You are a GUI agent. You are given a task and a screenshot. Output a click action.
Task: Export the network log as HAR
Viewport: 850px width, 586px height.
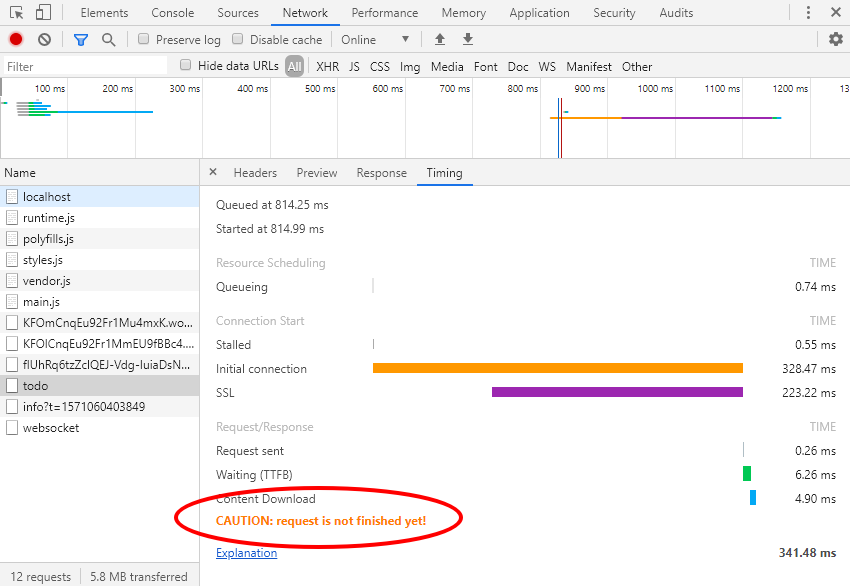coord(467,38)
